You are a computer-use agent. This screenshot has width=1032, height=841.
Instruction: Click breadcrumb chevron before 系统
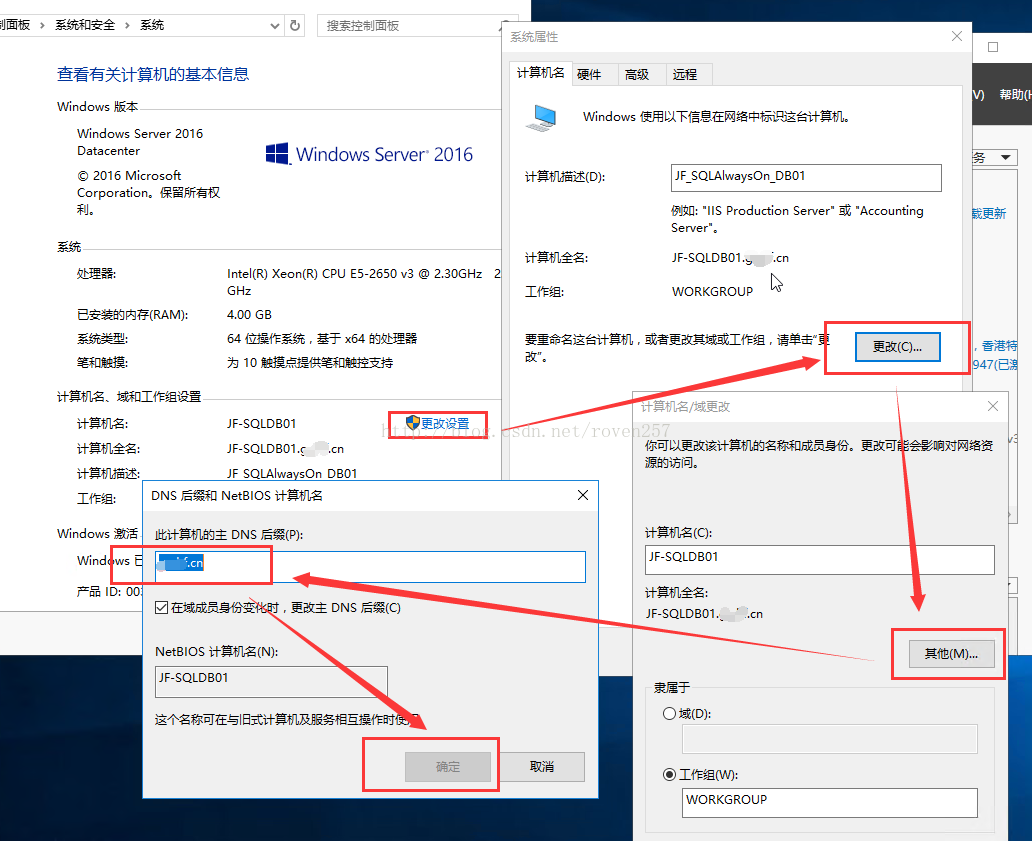127,25
